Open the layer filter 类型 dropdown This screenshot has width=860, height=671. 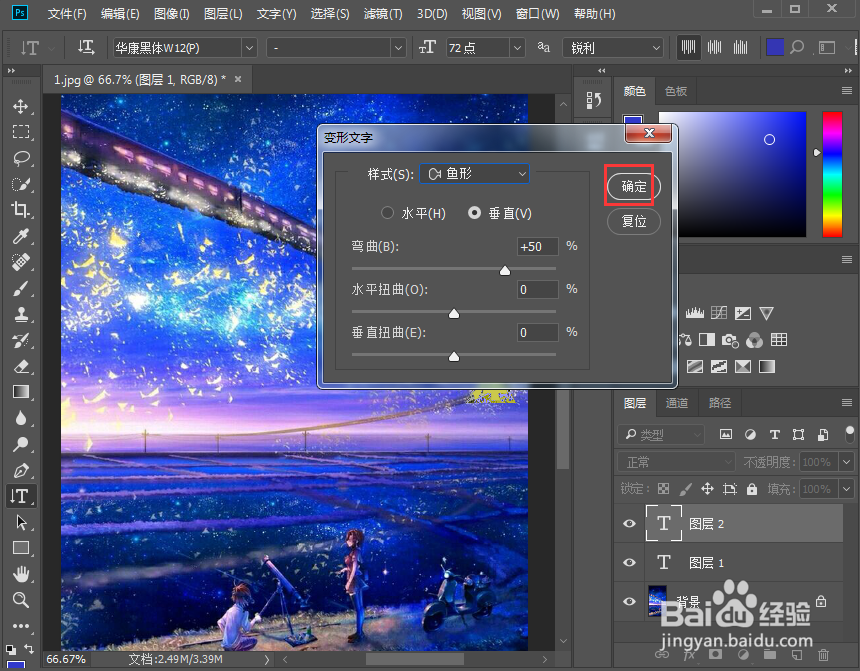(x=661, y=435)
